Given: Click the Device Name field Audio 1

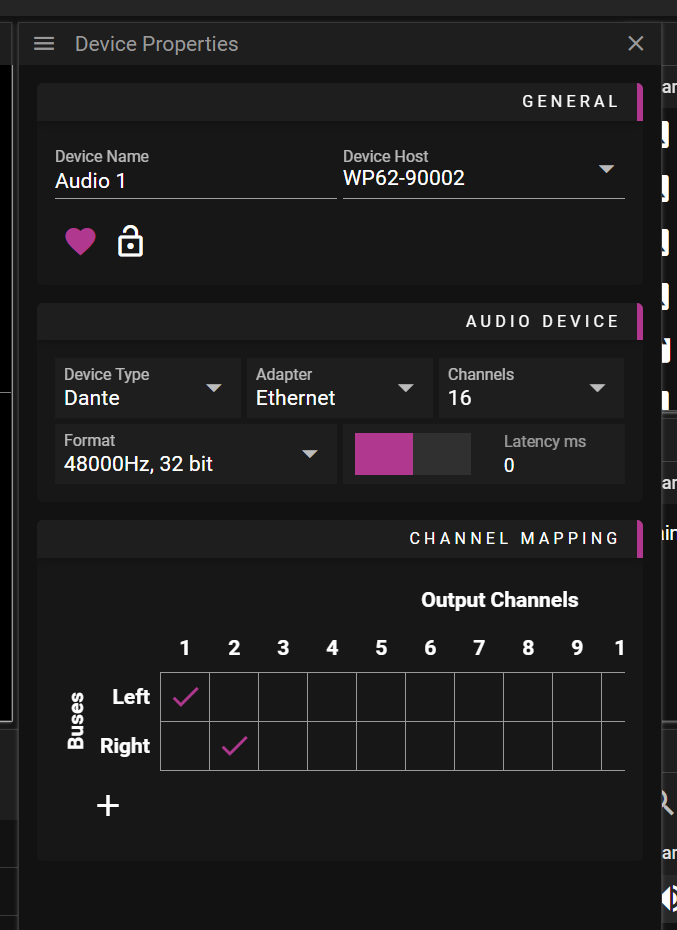Looking at the screenshot, I should click(x=196, y=173).
